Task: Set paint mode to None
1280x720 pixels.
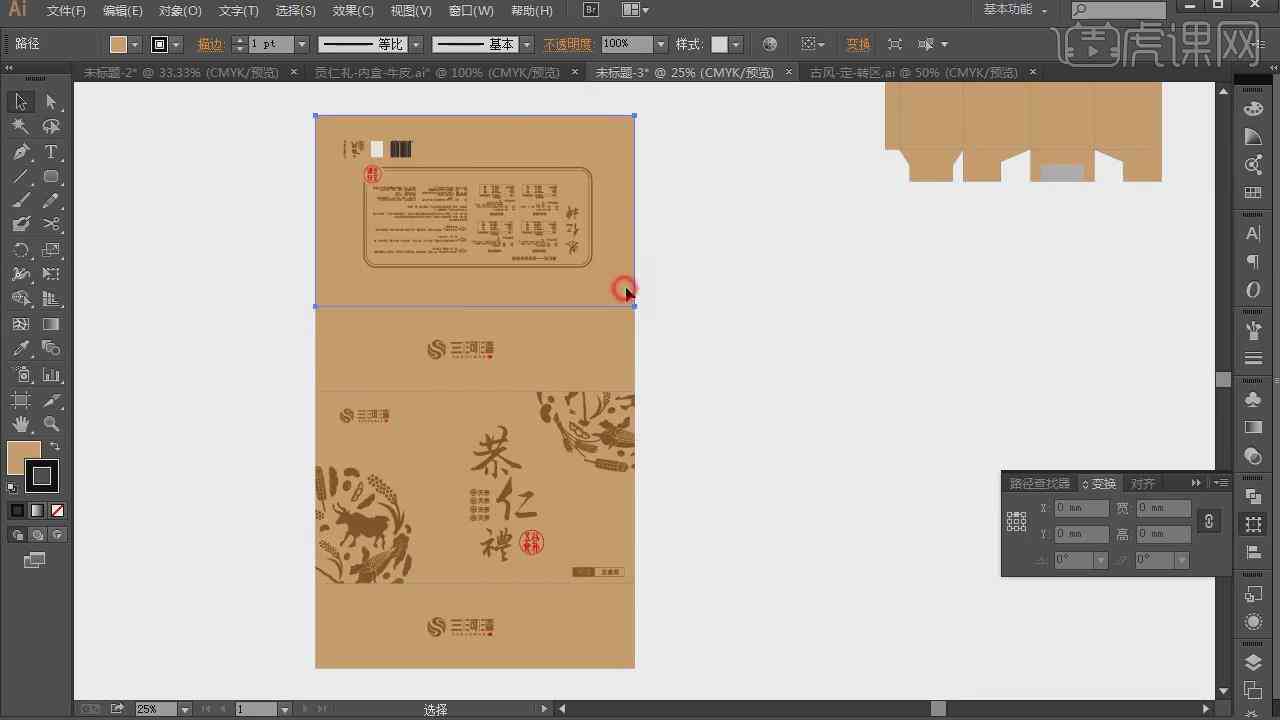Action: pos(57,510)
